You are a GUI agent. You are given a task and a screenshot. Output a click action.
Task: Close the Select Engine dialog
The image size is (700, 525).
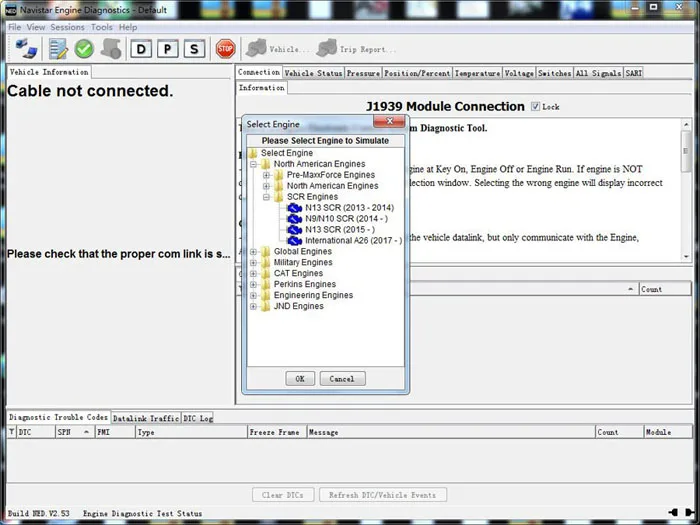tap(389, 121)
